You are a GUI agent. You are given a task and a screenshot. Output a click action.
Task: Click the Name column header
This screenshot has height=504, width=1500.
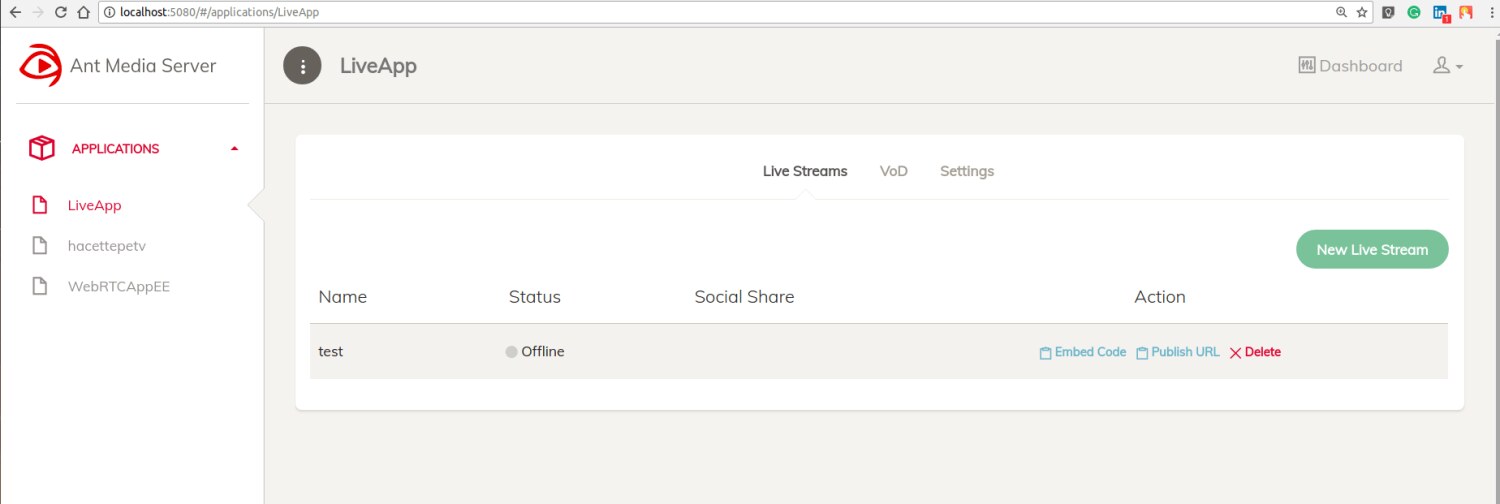(342, 297)
